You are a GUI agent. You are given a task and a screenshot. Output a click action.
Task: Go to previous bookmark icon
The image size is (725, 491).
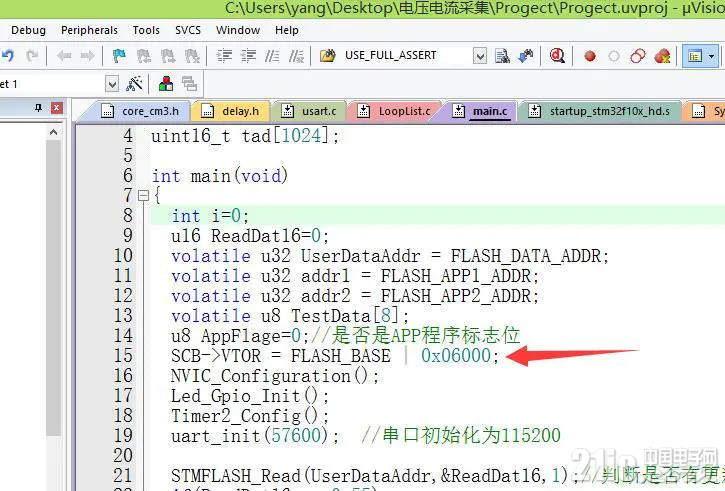pyautogui.click(x=143, y=56)
